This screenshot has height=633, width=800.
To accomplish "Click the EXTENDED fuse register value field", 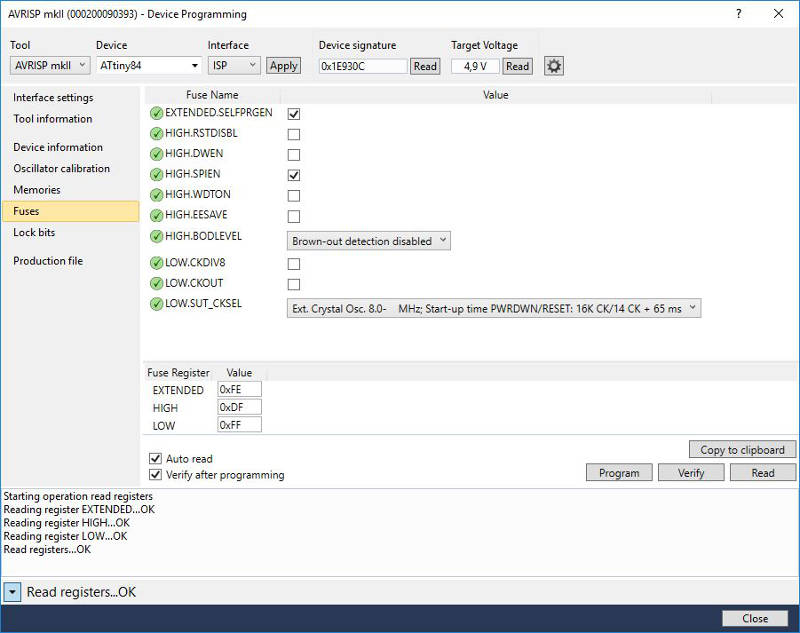I will point(239,390).
